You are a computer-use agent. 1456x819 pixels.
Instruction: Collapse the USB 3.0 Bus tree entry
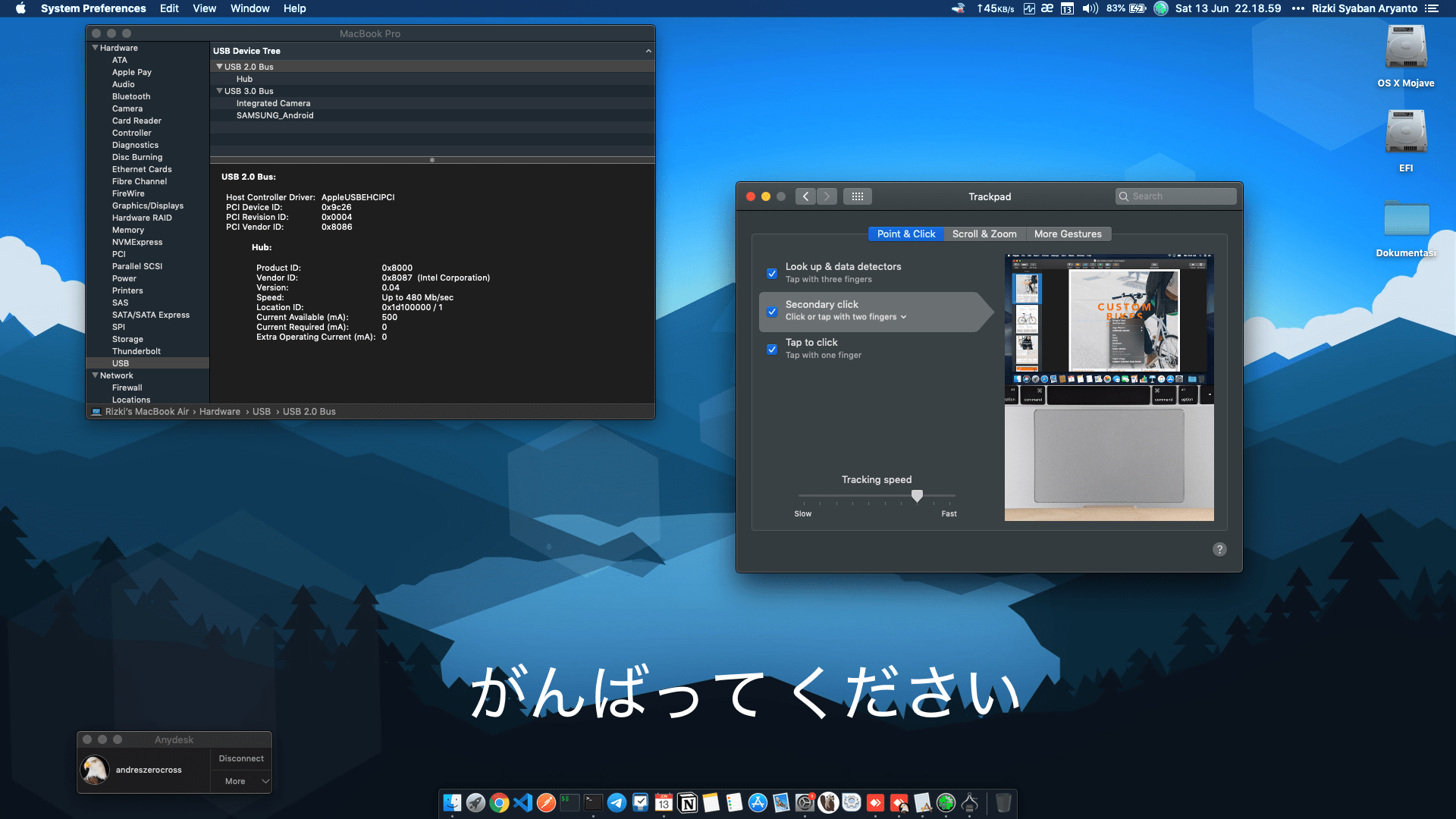[219, 91]
